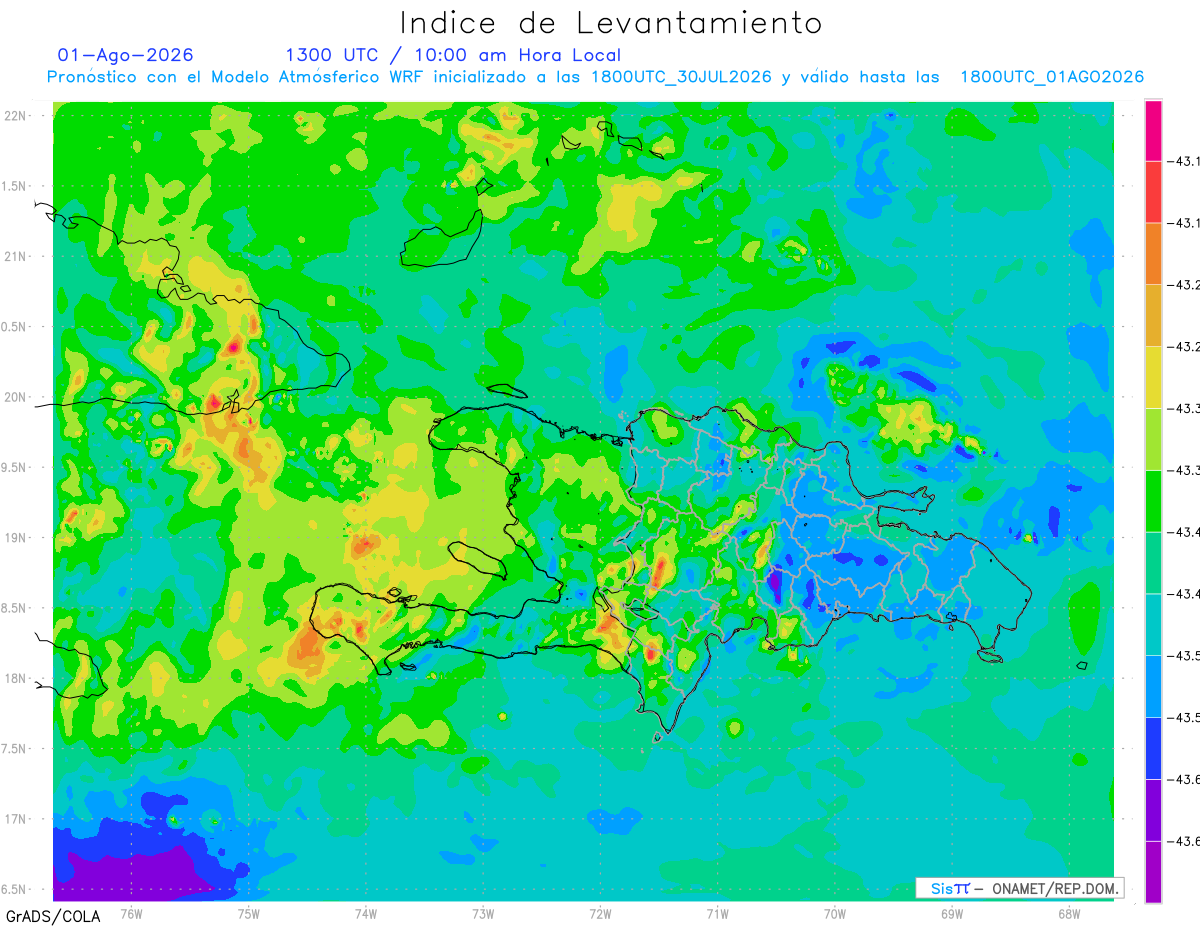
Task: Click the 'GrADS/COLA' credit label
Action: click(x=53, y=916)
